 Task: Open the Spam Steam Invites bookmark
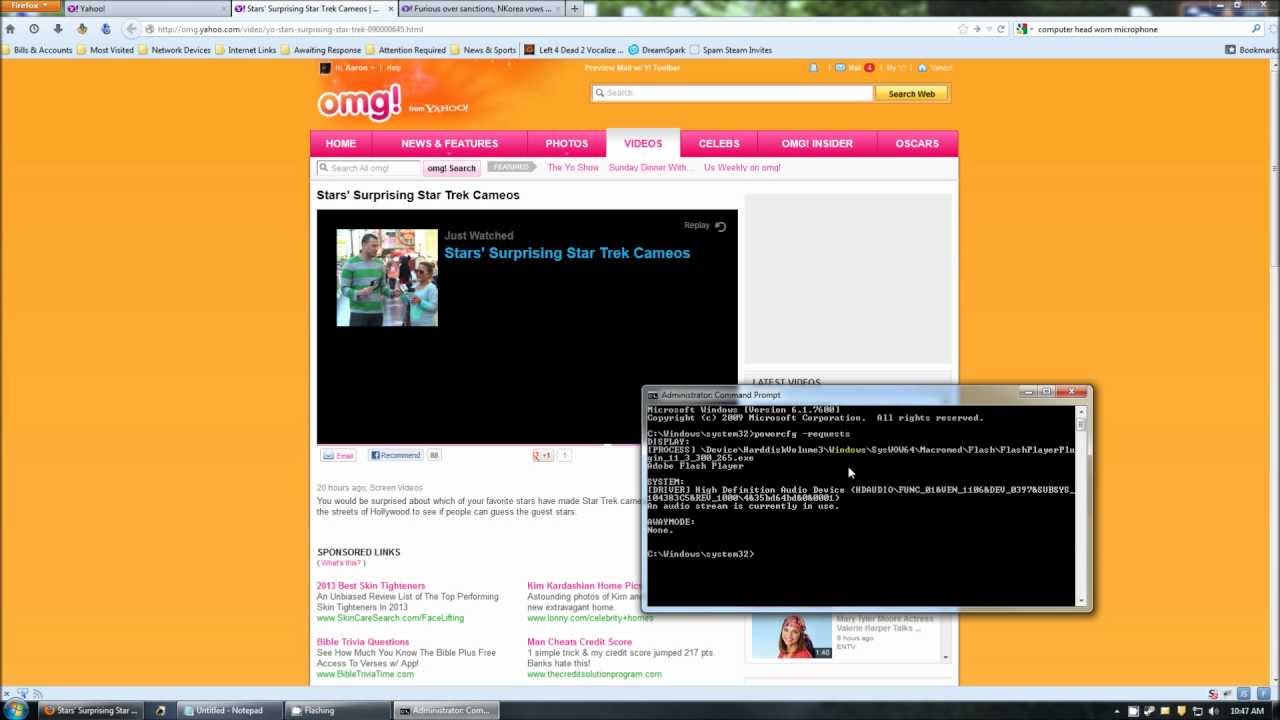point(731,50)
